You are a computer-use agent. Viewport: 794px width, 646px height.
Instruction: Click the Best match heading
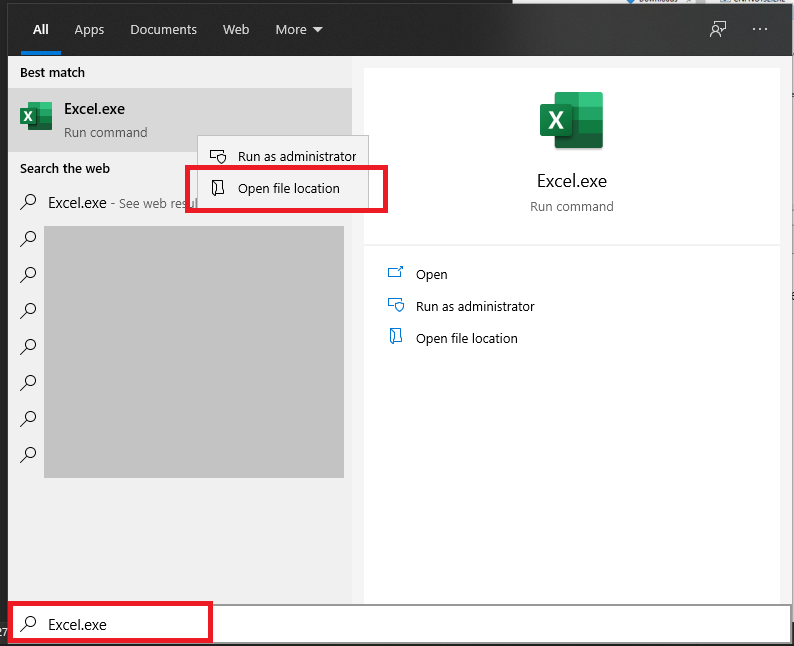(52, 72)
